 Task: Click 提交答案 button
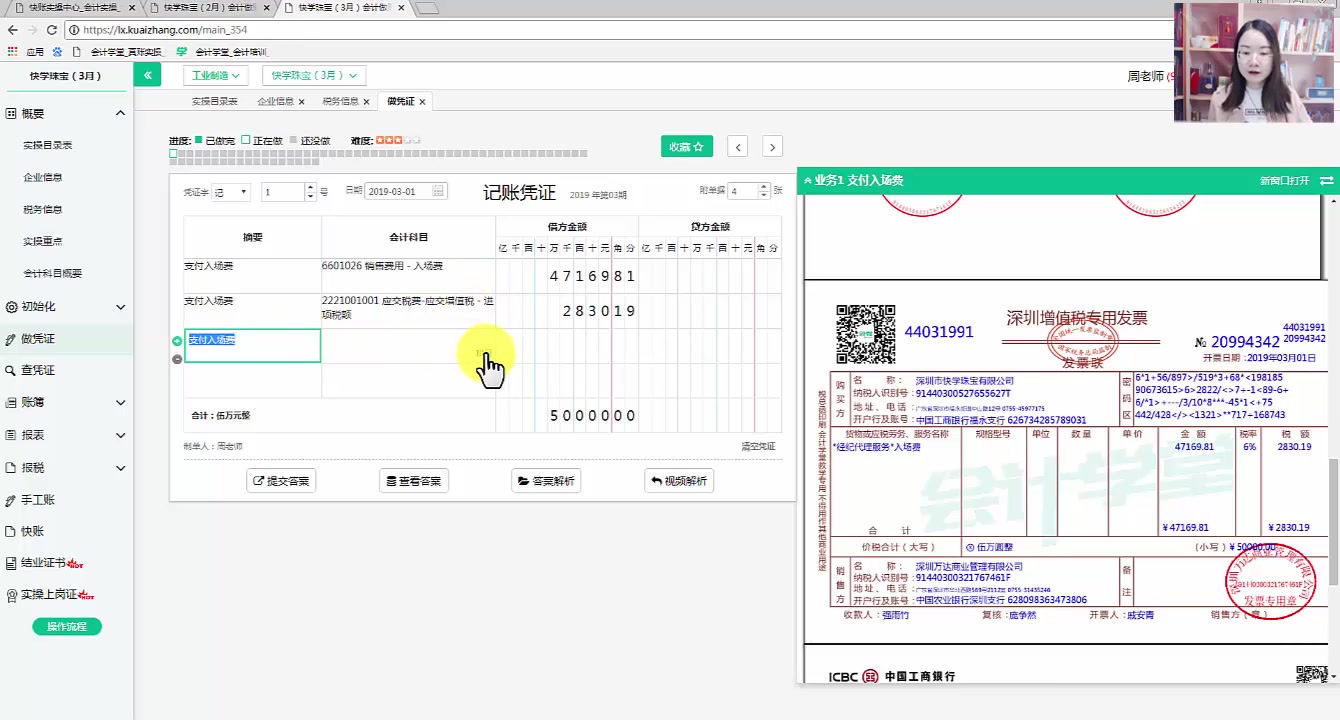[281, 481]
